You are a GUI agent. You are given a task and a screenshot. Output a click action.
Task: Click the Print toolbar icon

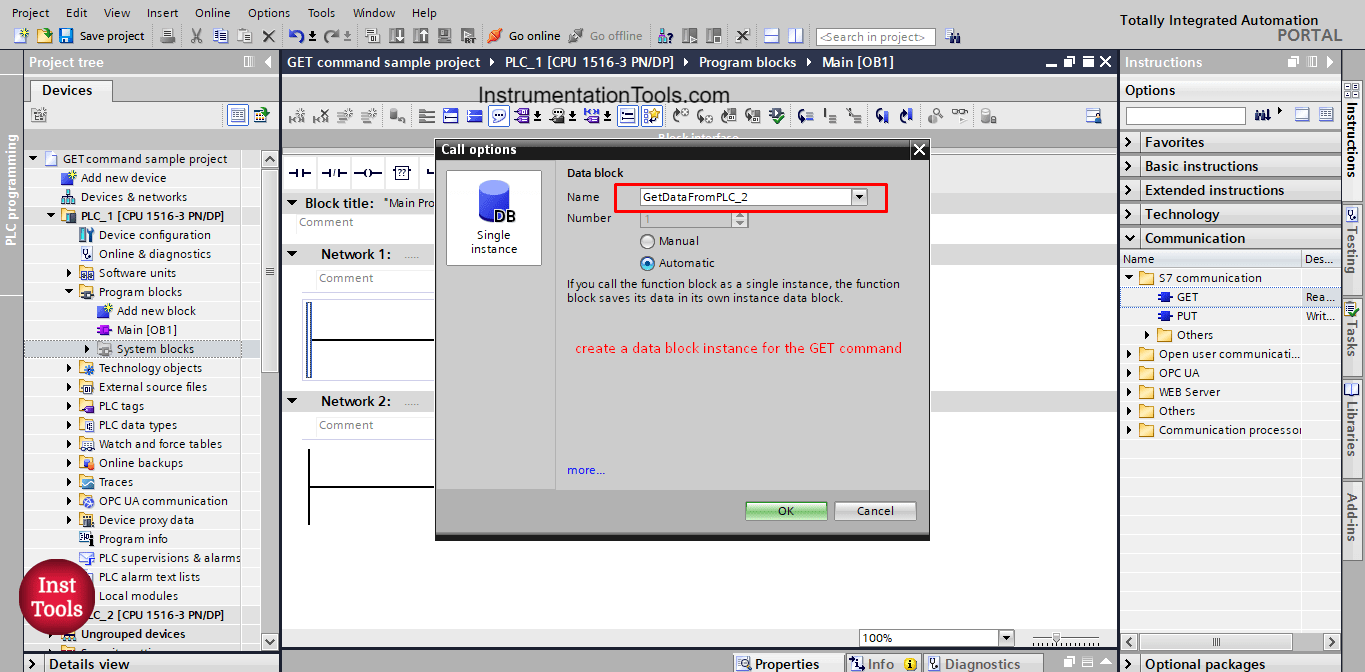pos(168,36)
